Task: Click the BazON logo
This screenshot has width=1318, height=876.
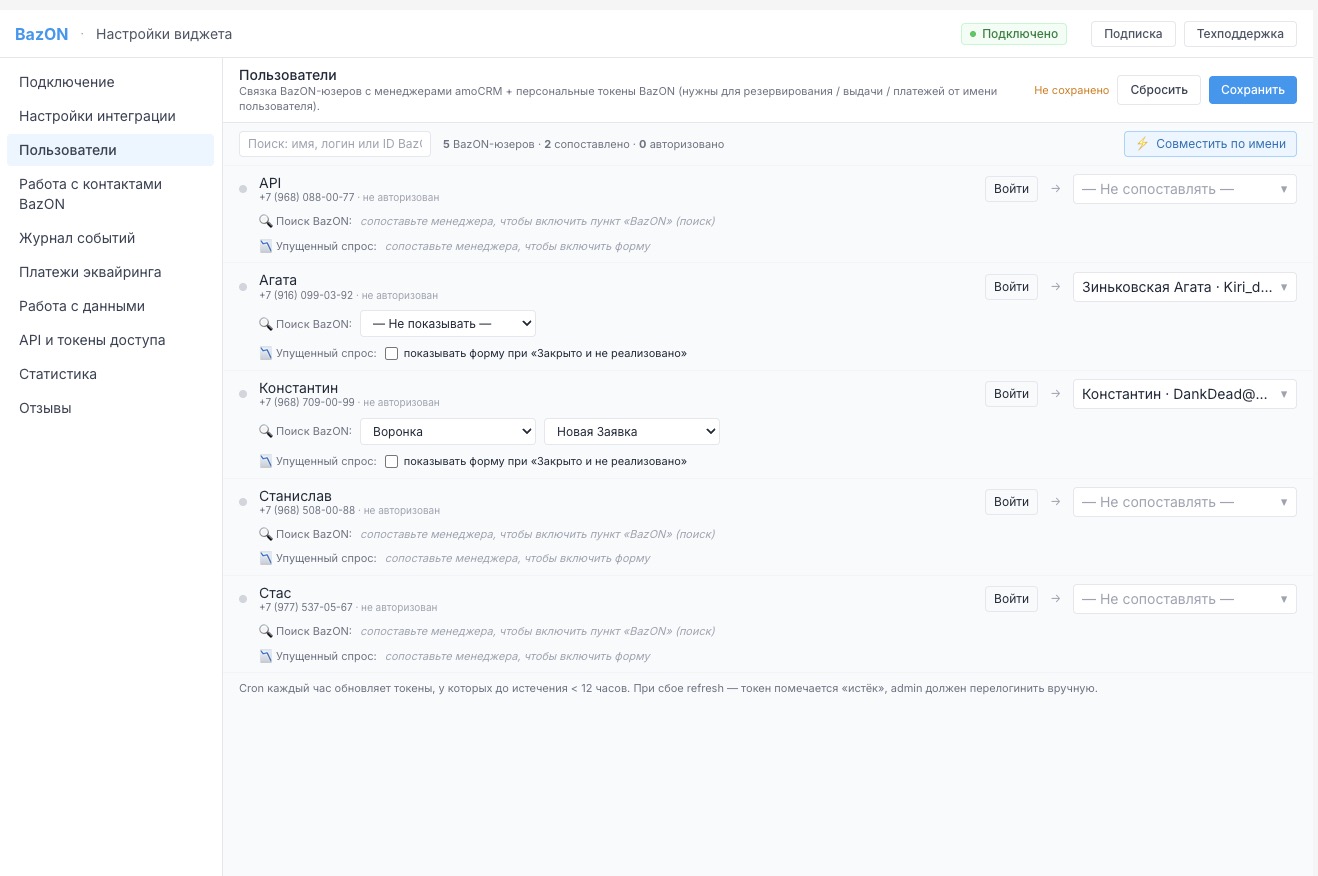Action: (x=42, y=34)
